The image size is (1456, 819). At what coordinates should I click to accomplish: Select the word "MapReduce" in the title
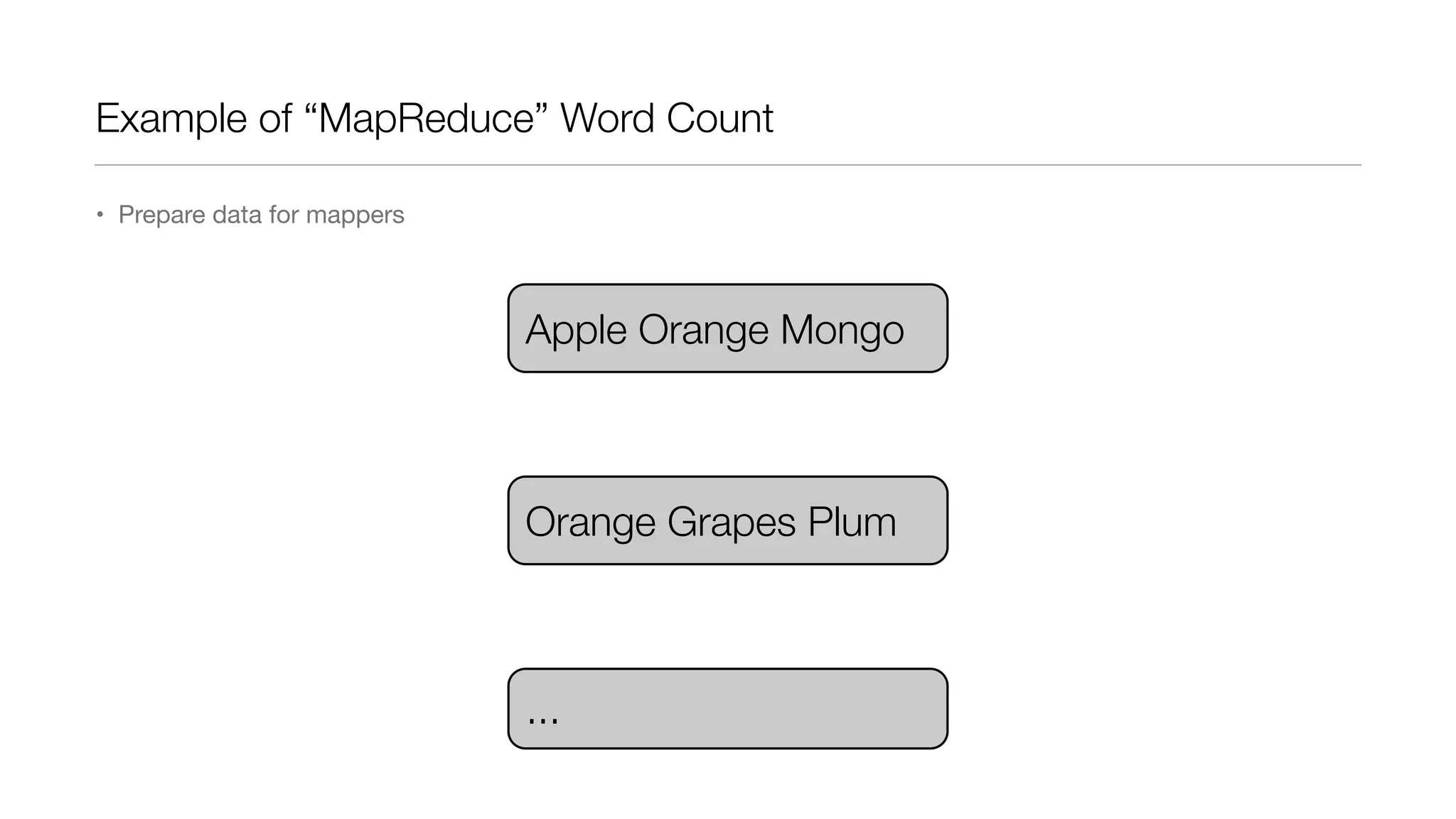coord(426,118)
